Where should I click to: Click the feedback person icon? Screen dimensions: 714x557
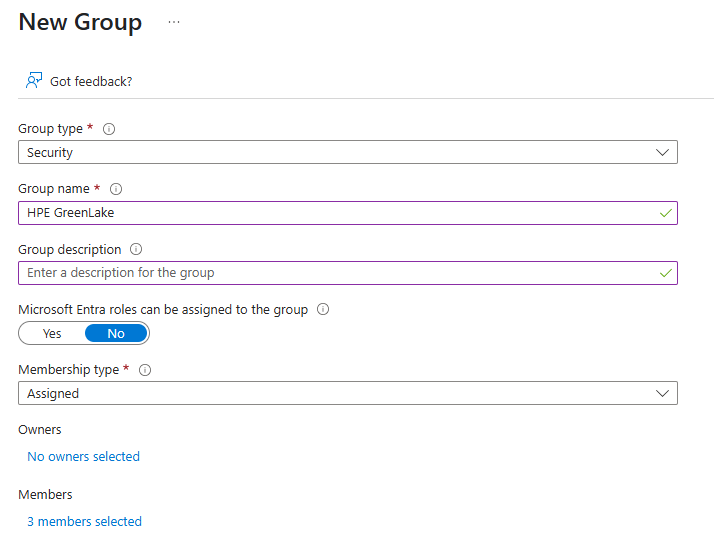34,81
